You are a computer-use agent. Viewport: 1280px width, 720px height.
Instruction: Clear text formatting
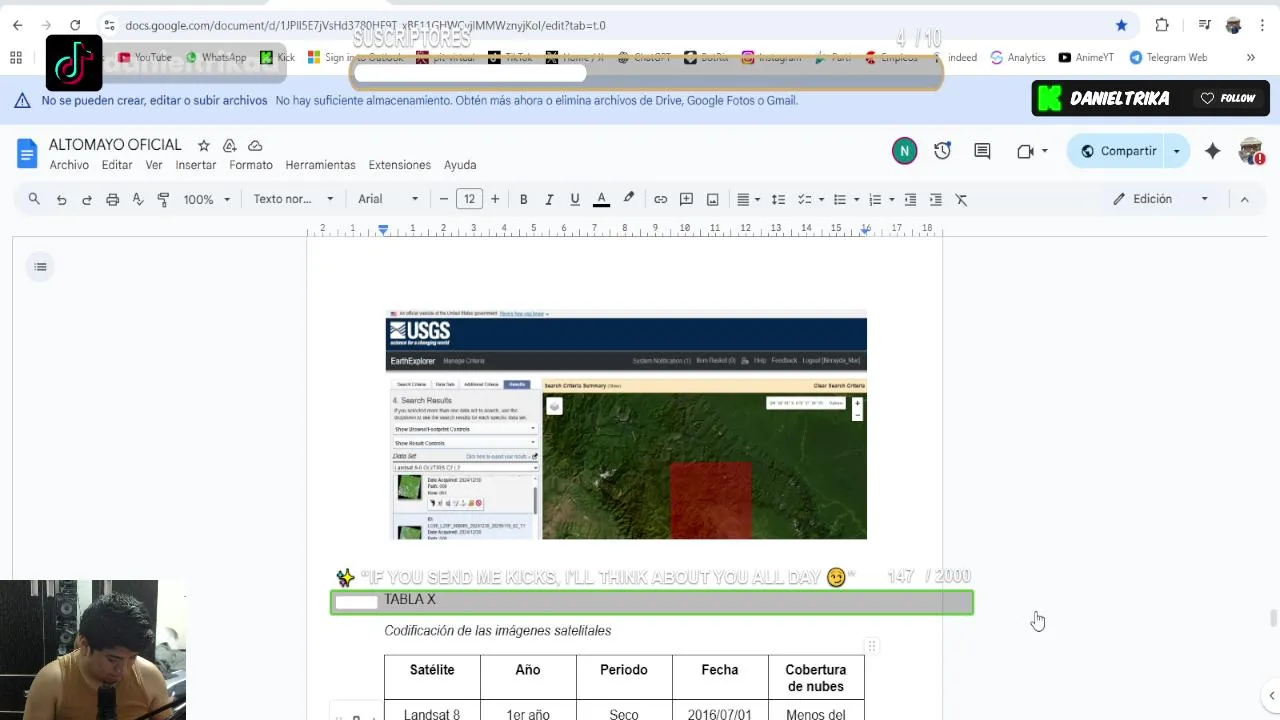pos(961,199)
